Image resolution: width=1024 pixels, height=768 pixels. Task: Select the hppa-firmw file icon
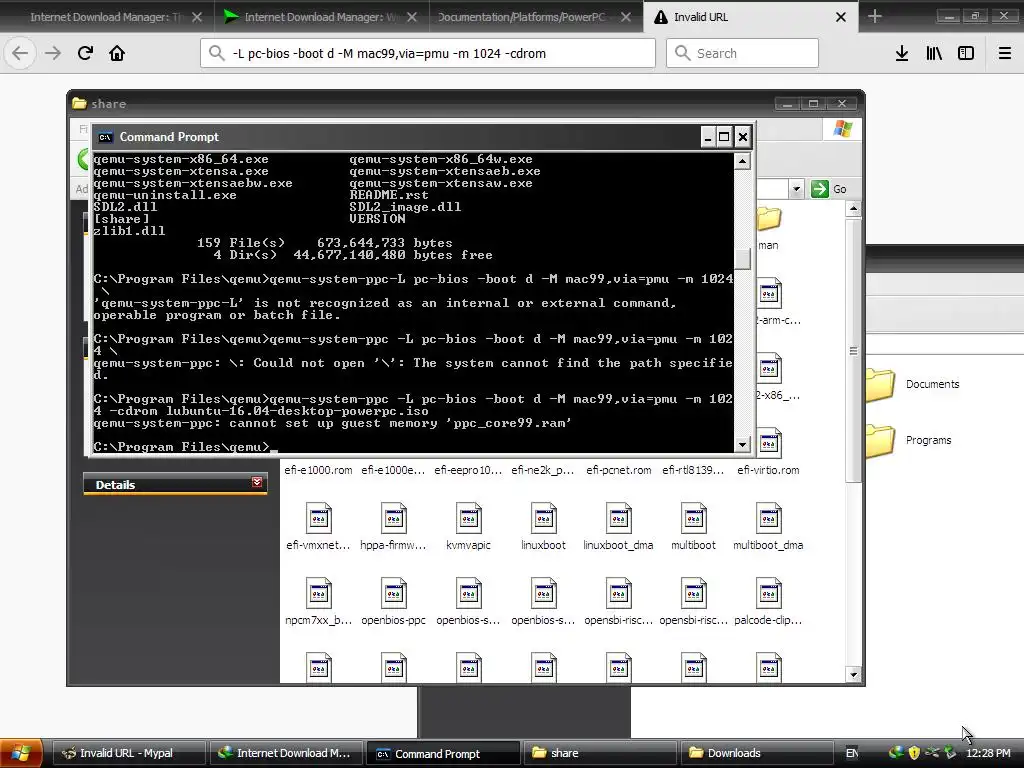click(393, 518)
